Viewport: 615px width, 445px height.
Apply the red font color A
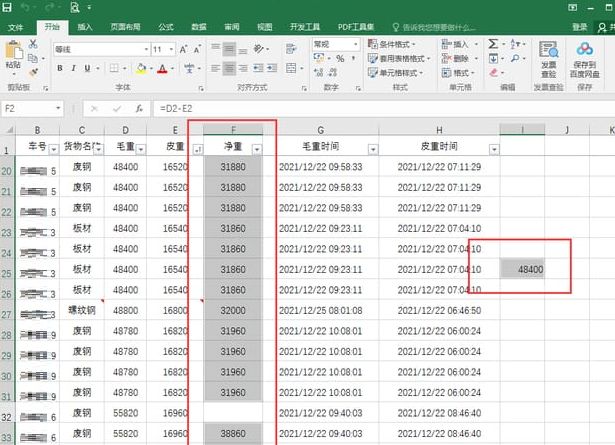click(162, 69)
